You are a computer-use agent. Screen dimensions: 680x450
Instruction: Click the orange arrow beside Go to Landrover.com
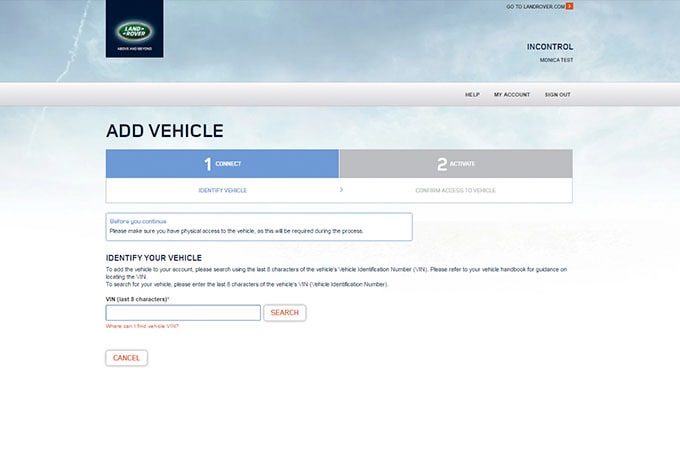[570, 7]
